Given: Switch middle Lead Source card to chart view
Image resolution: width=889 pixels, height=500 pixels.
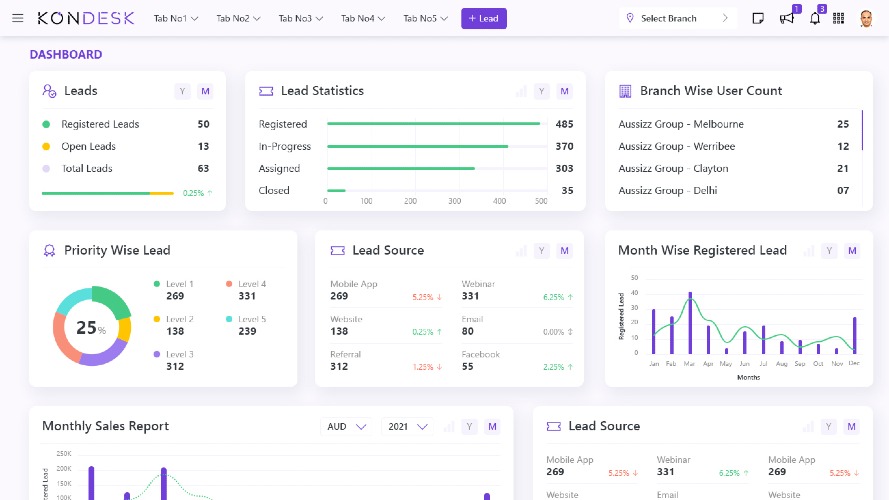Looking at the screenshot, I should (521, 251).
